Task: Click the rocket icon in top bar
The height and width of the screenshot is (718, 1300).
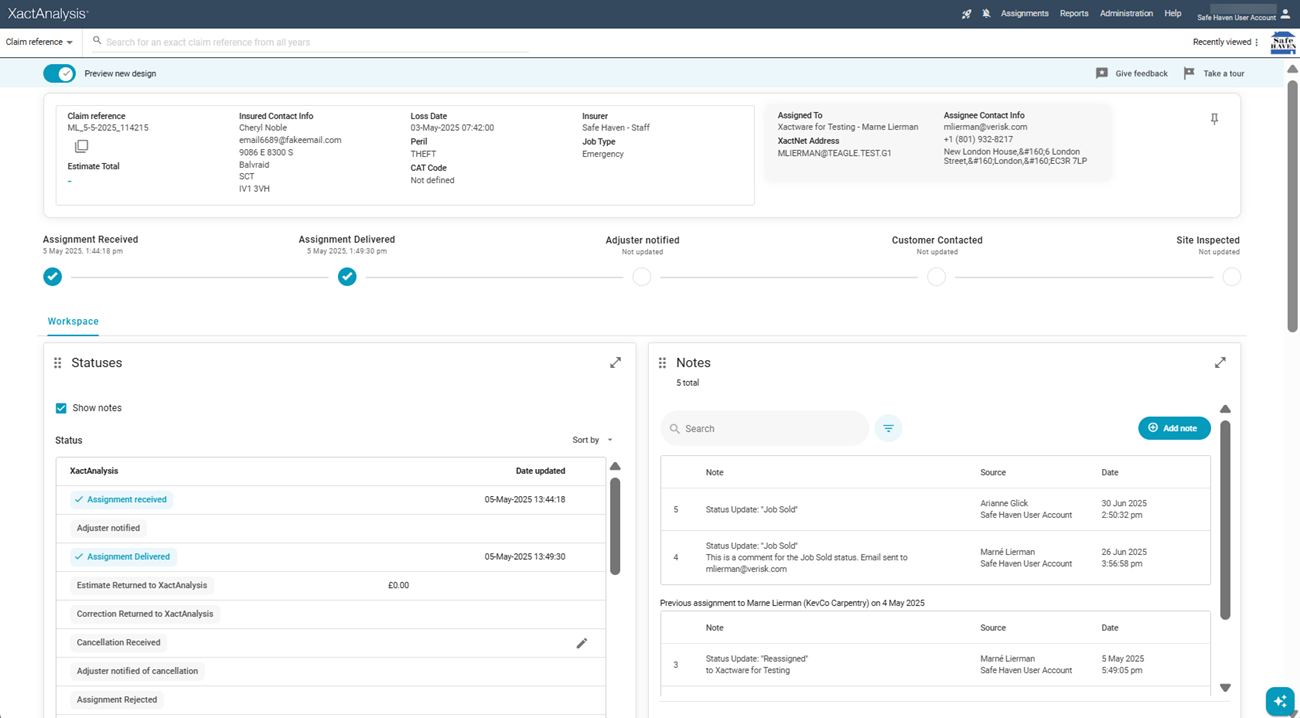Action: [966, 14]
